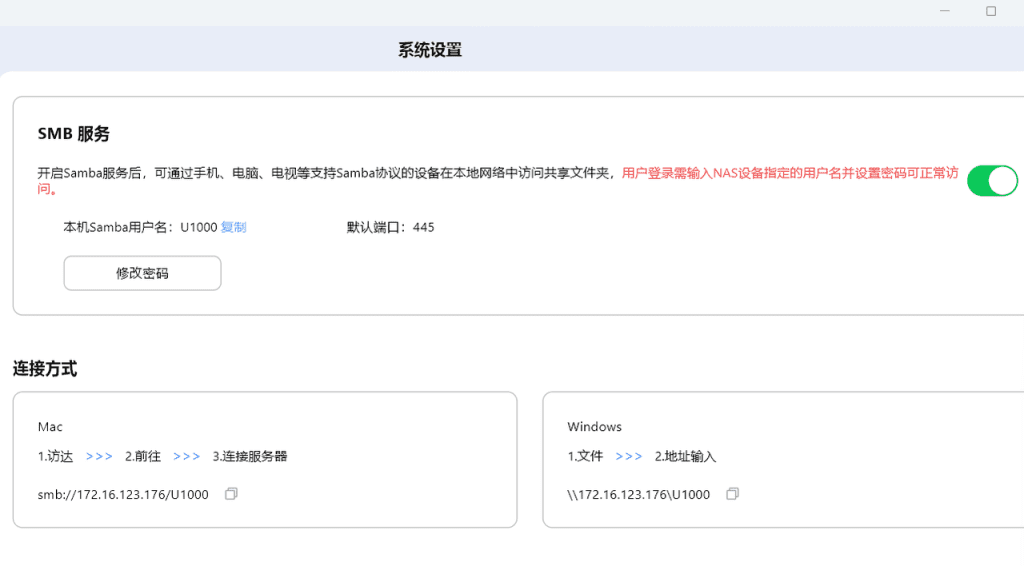Screen dimensions: 1024x566
Task: Click the 复制 link beside U1000
Action: click(x=233, y=227)
